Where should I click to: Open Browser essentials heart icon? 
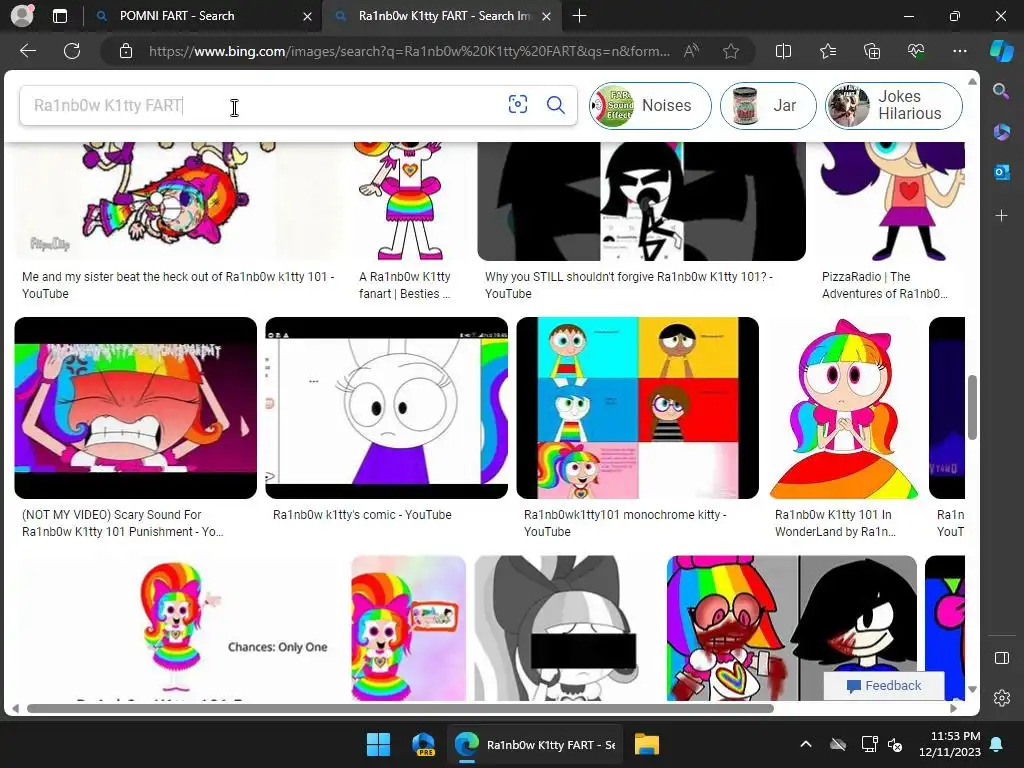(916, 51)
